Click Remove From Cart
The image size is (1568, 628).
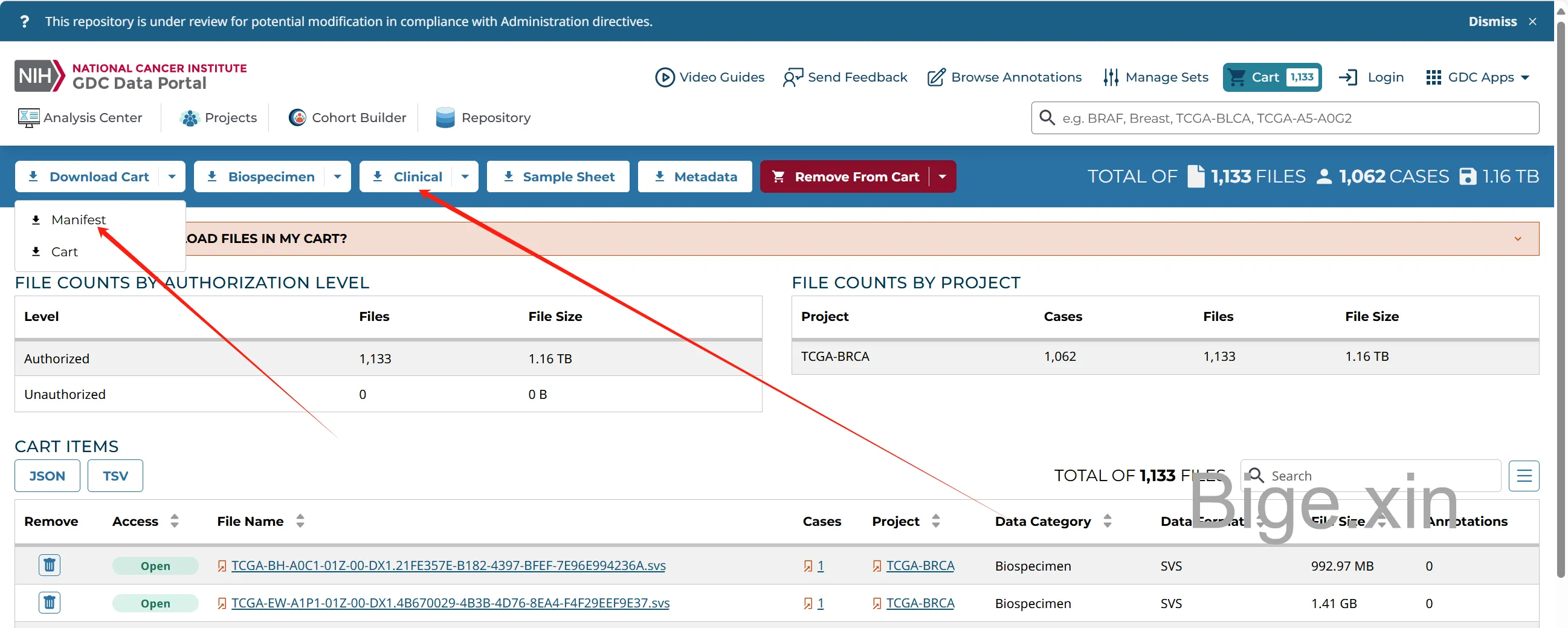tap(845, 176)
